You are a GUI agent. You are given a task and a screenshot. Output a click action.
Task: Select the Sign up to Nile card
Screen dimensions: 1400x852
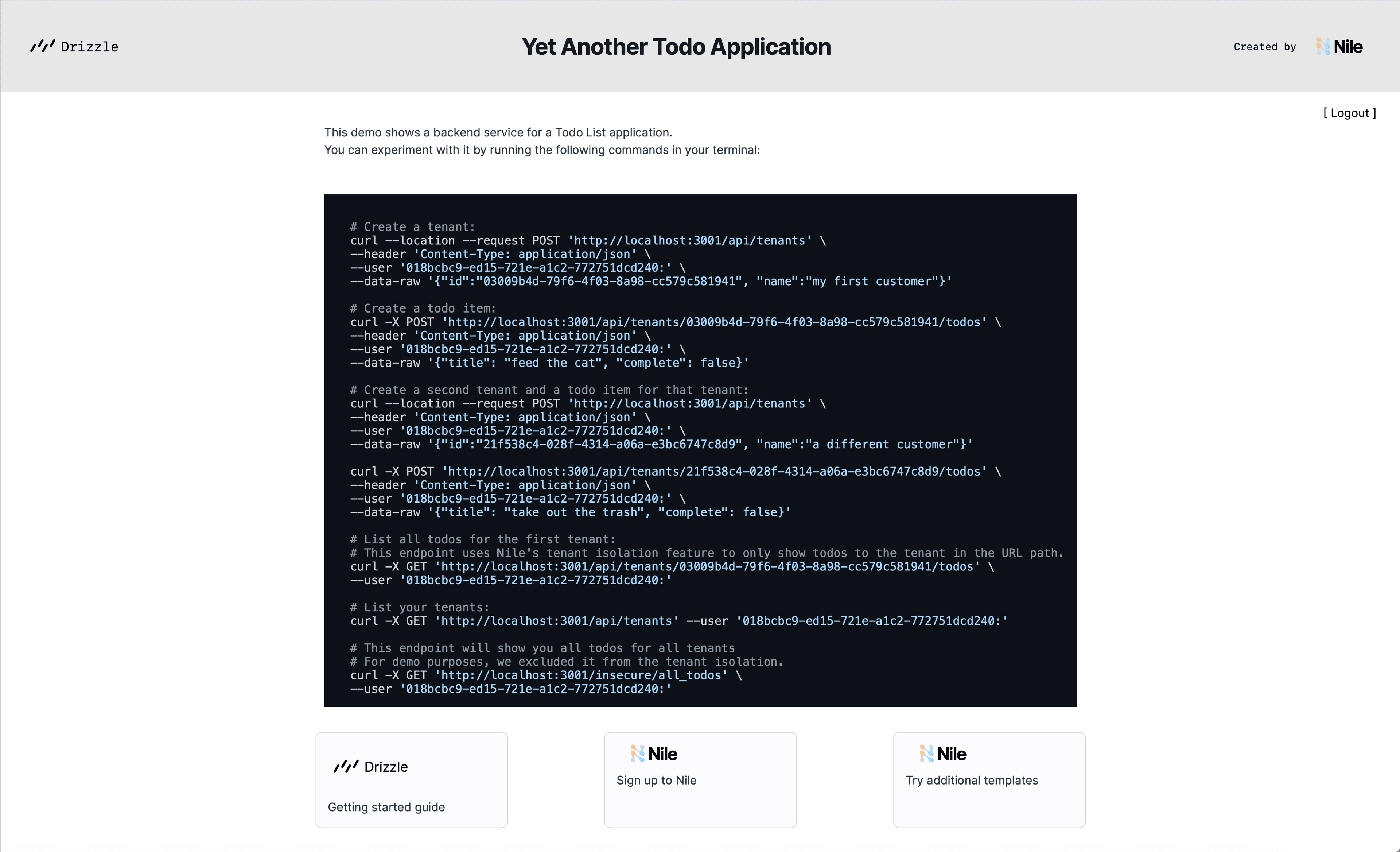click(700, 780)
